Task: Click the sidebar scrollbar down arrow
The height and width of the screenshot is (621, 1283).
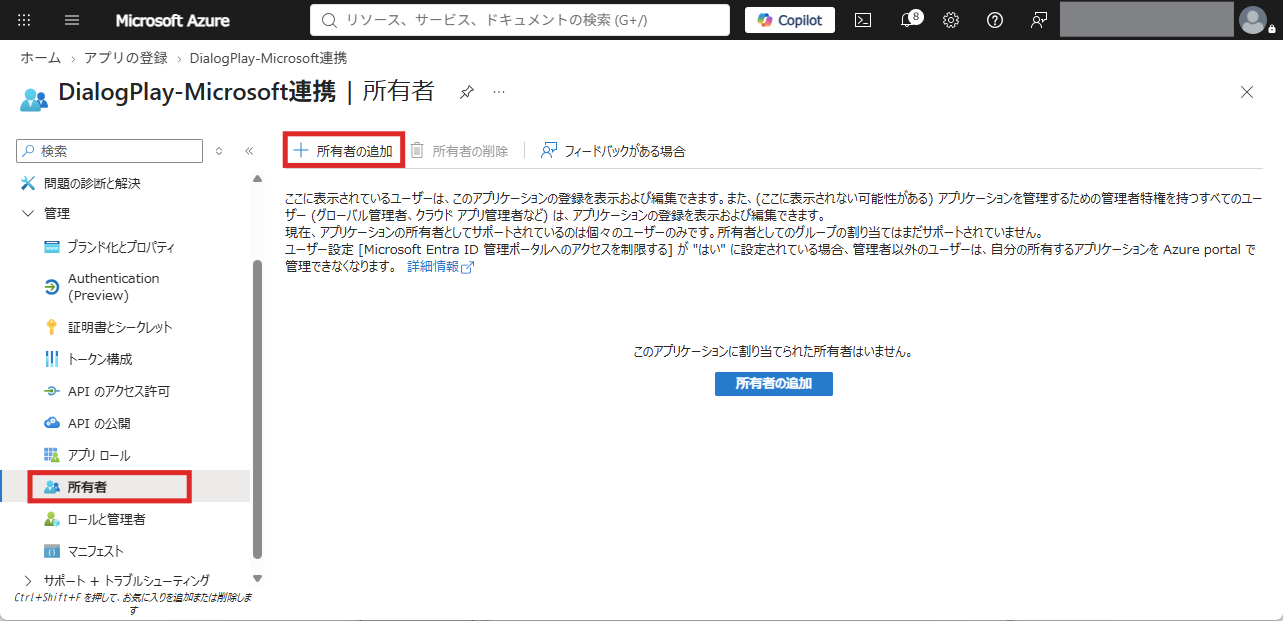Action: (258, 578)
